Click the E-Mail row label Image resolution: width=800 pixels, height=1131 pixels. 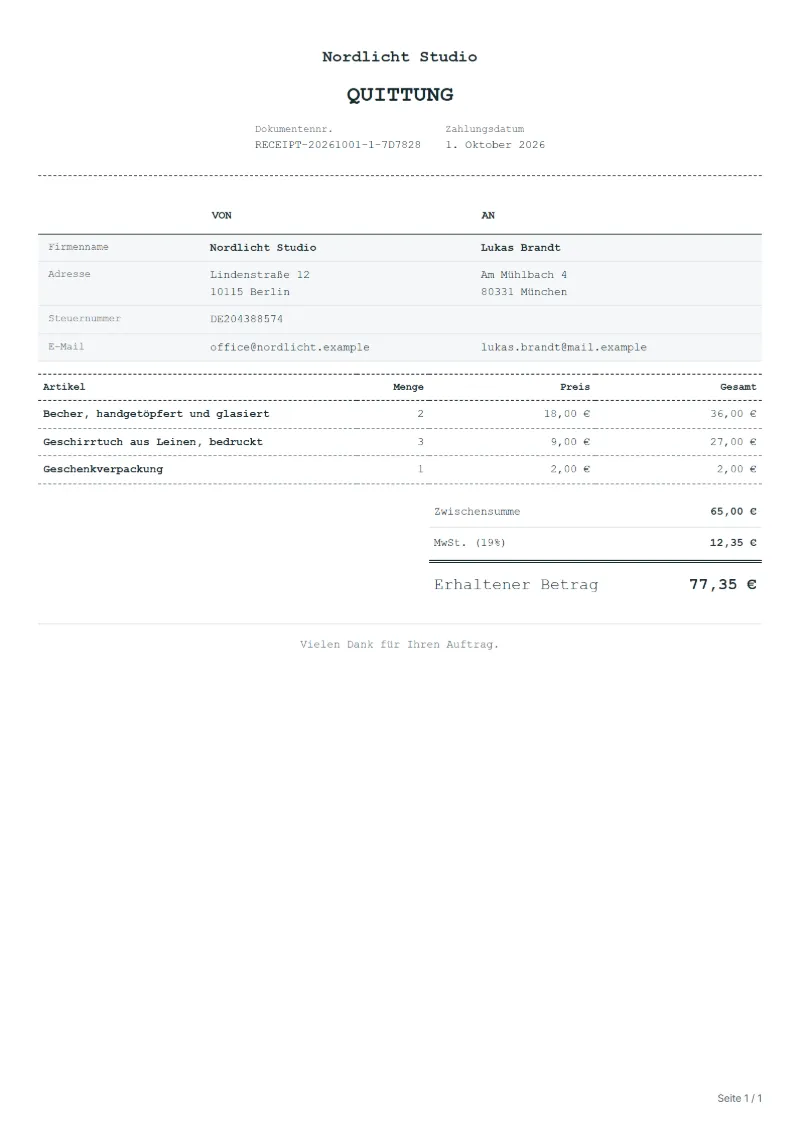[66, 347]
